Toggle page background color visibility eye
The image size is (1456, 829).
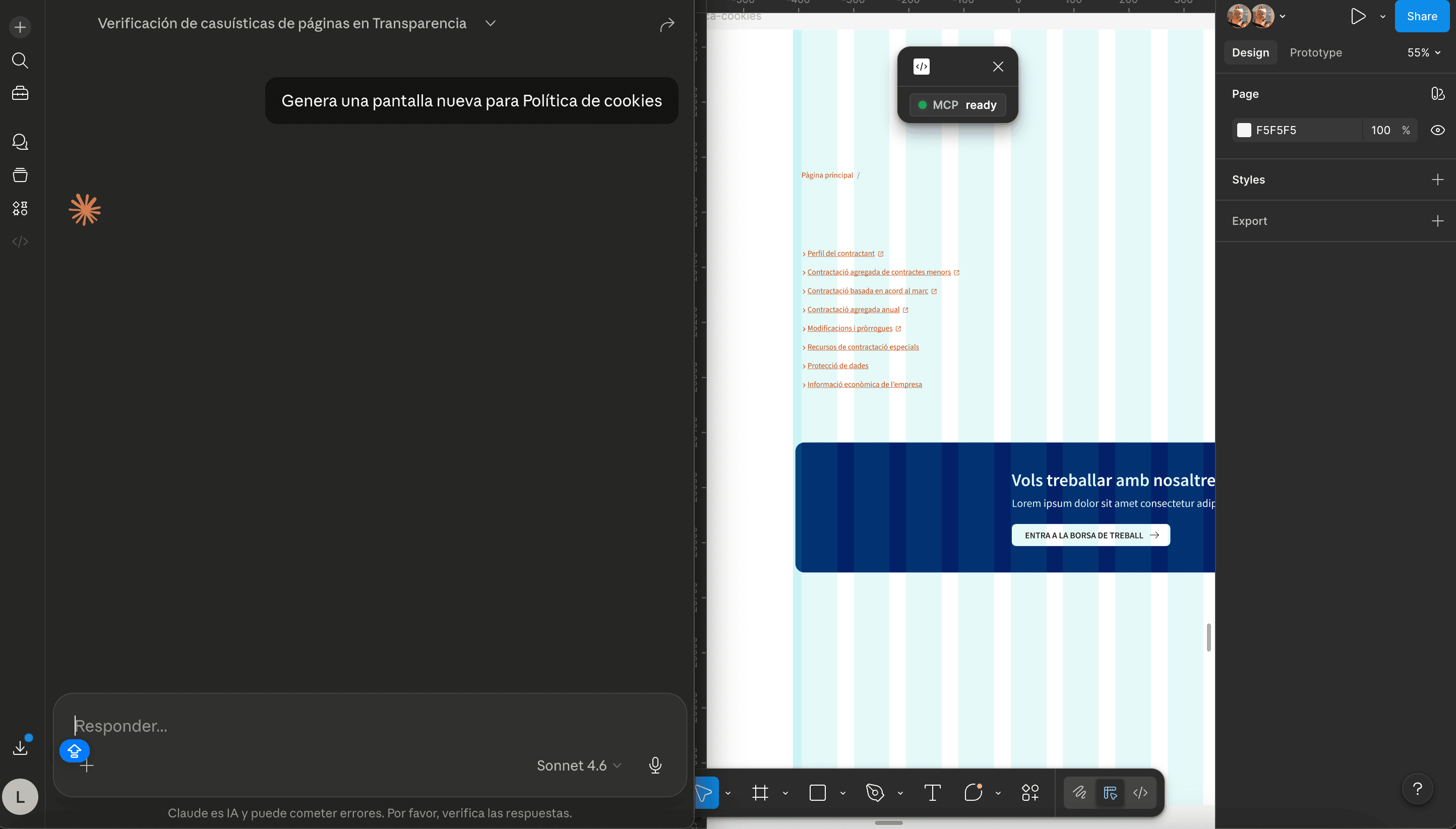pos(1437,131)
